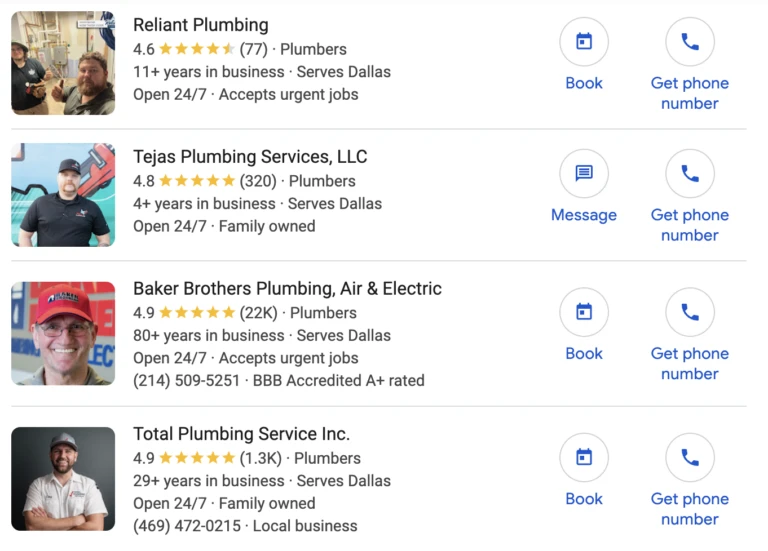Click the Get phone number label for Reliant Plumbing
Viewport: 768px width, 551px height.
click(x=690, y=93)
